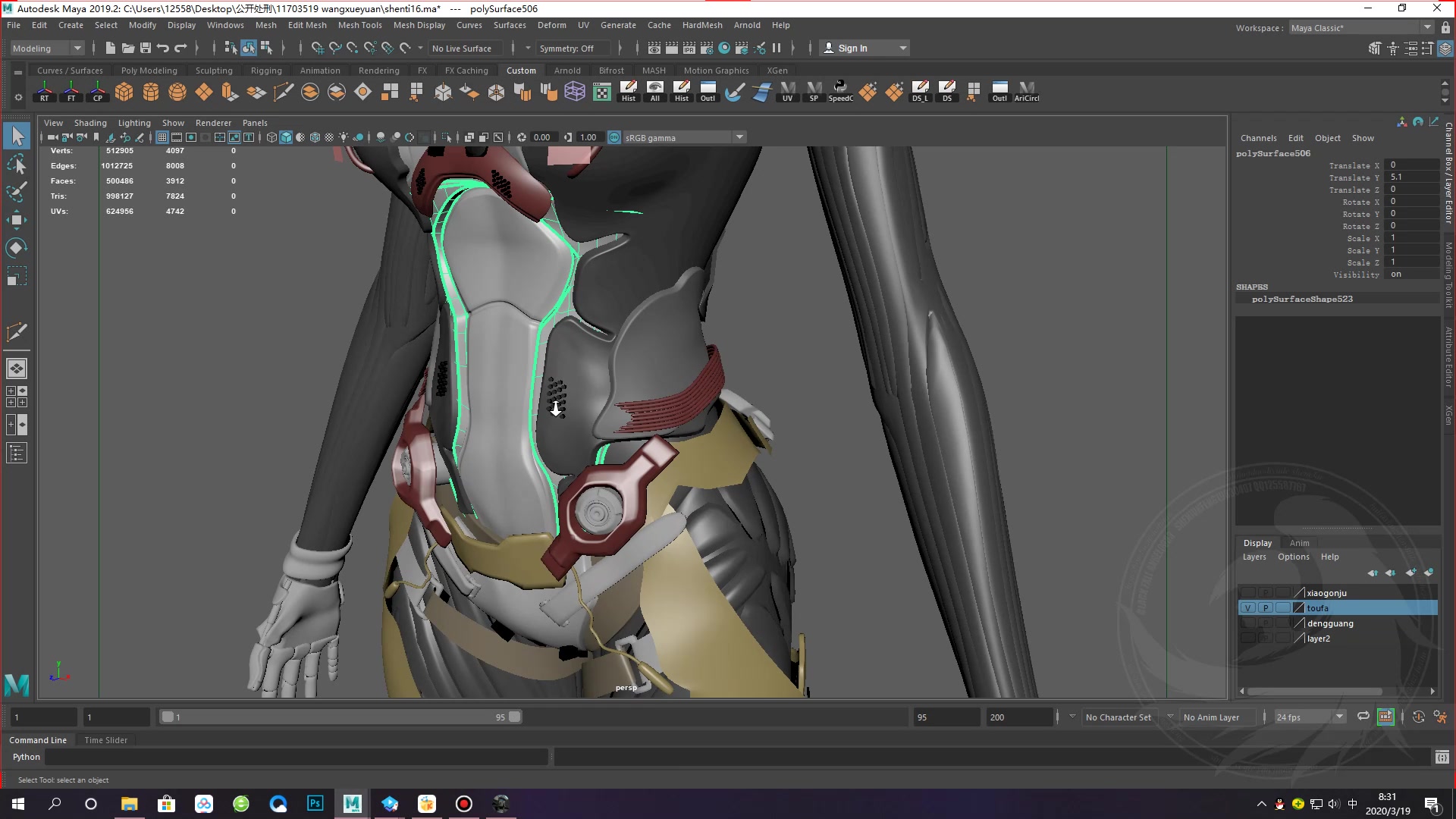Open the No Live Surface field dropdown arrow
Screen dimensions: 1456x819
420,48
